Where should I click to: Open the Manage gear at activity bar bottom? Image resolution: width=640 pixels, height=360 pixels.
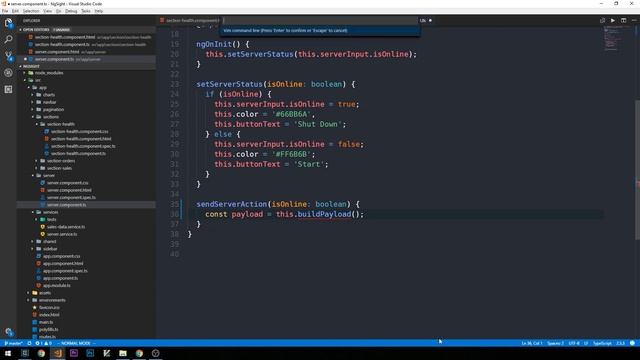tap(9, 331)
